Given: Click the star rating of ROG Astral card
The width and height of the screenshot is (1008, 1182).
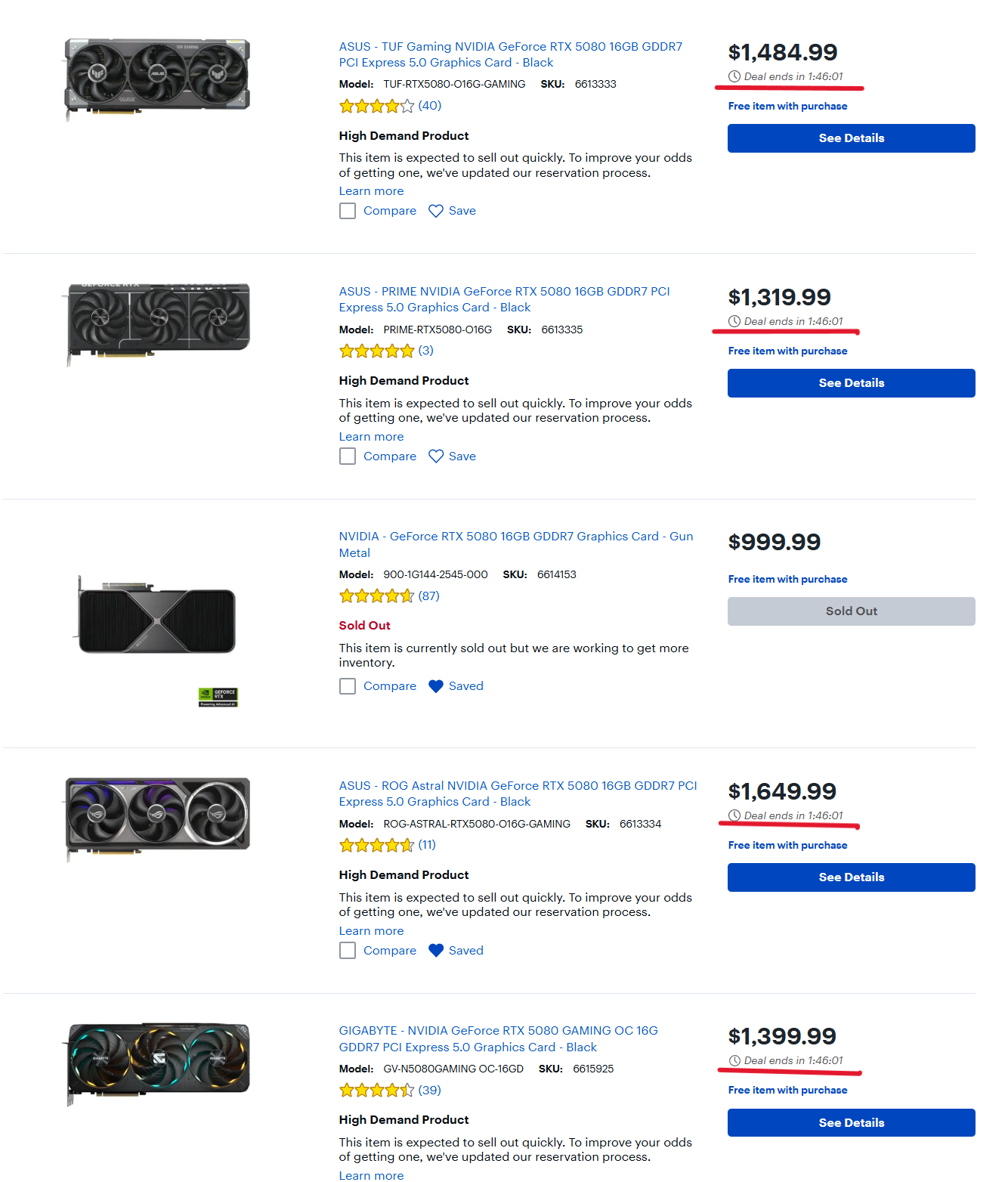Looking at the screenshot, I should (x=376, y=846).
